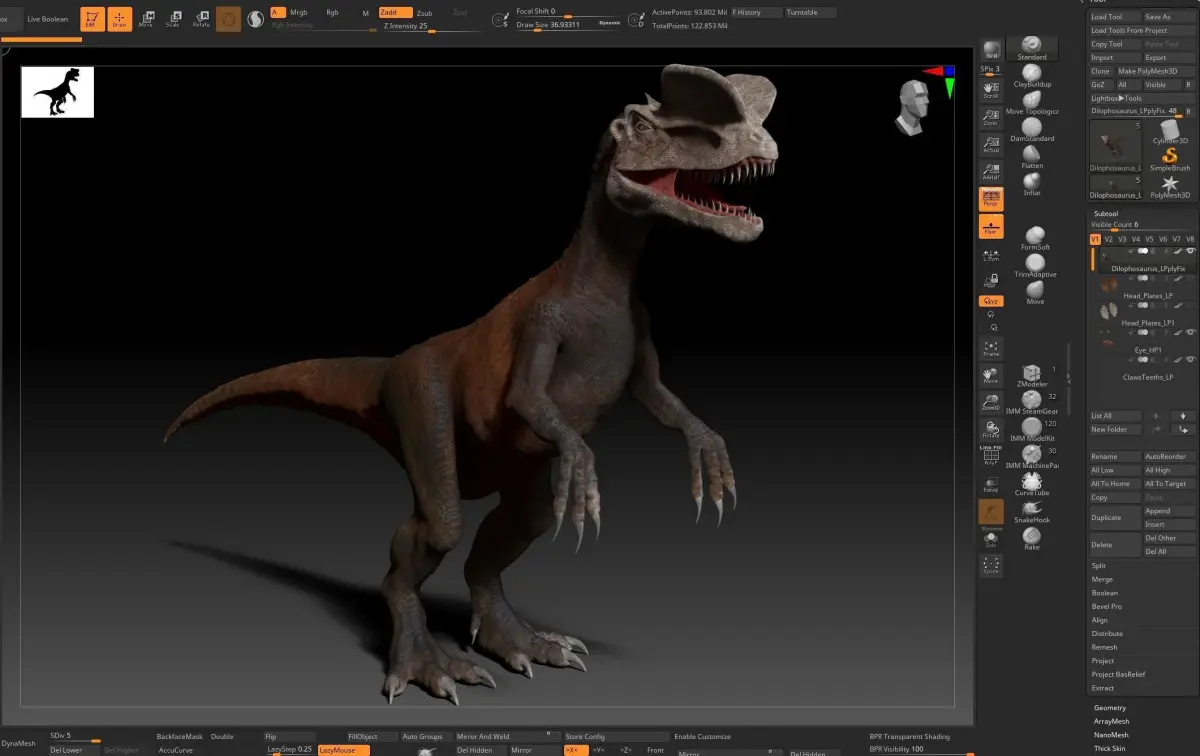Image resolution: width=1200 pixels, height=756 pixels.
Task: Expand the Geometry palette section
Action: point(1109,708)
